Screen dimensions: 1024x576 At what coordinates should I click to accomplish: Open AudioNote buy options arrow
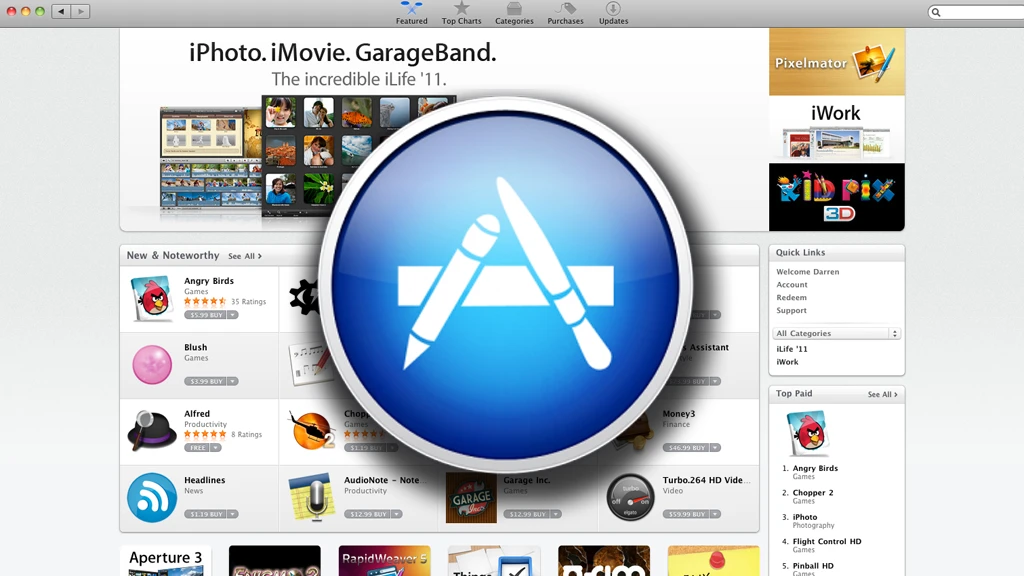[x=396, y=515]
